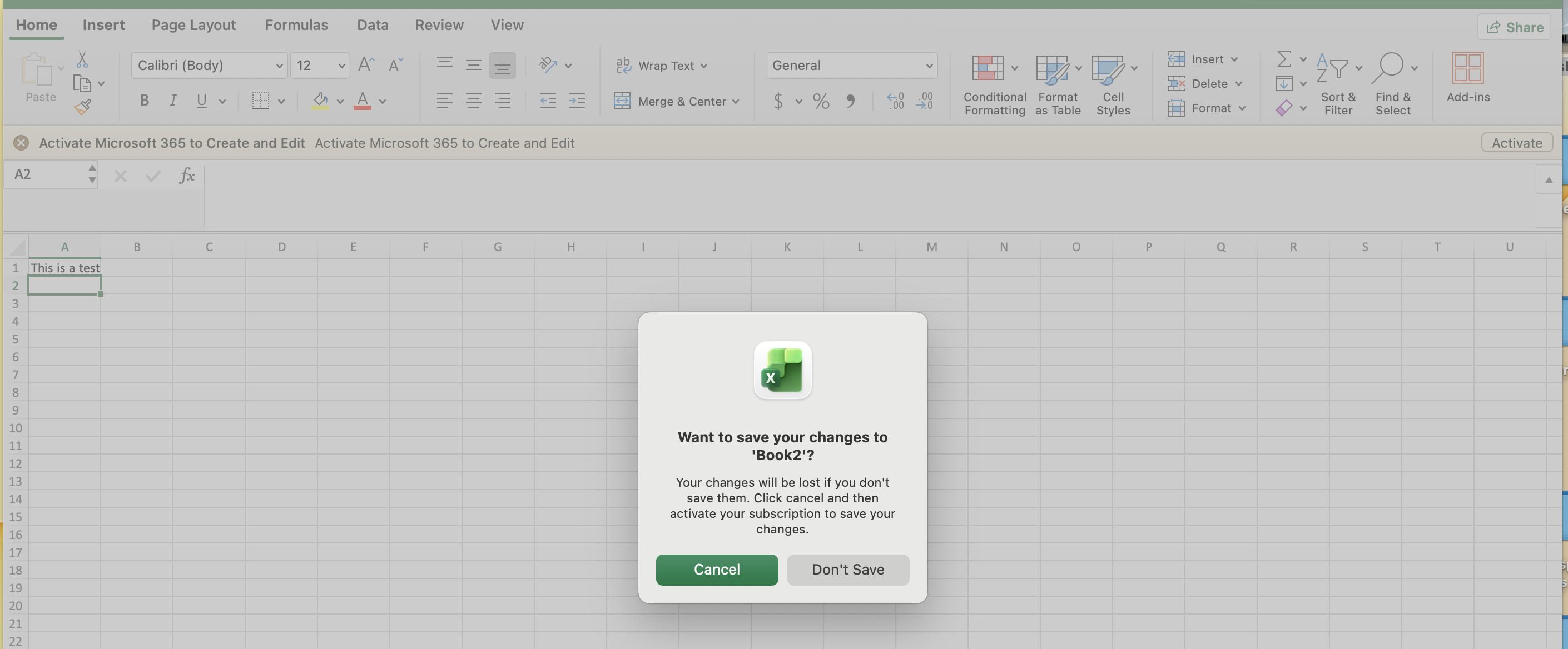The image size is (1568, 649).
Task: Click the insert function fx icon
Action: [187, 176]
